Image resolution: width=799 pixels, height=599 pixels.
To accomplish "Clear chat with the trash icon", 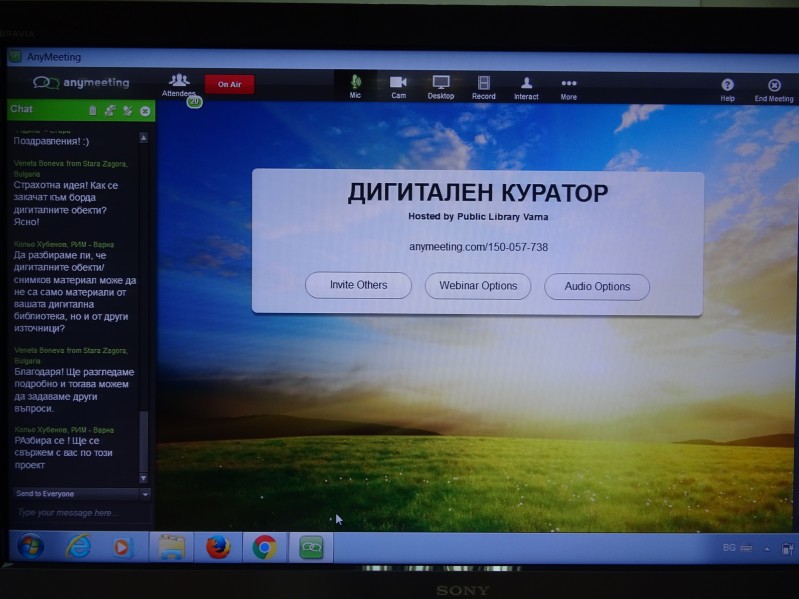I will (93, 110).
